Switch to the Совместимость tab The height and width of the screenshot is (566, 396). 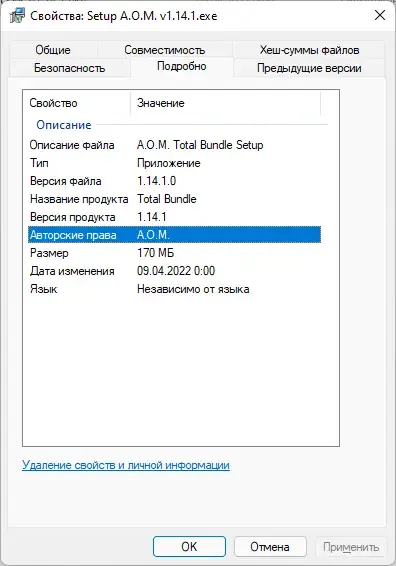click(165, 50)
